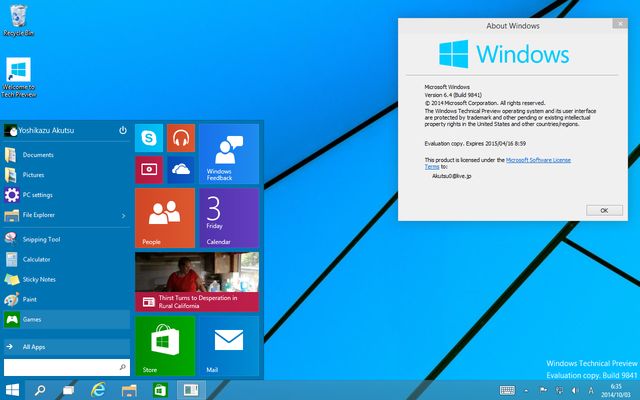Open the Windows Feedback tile

coord(229,154)
